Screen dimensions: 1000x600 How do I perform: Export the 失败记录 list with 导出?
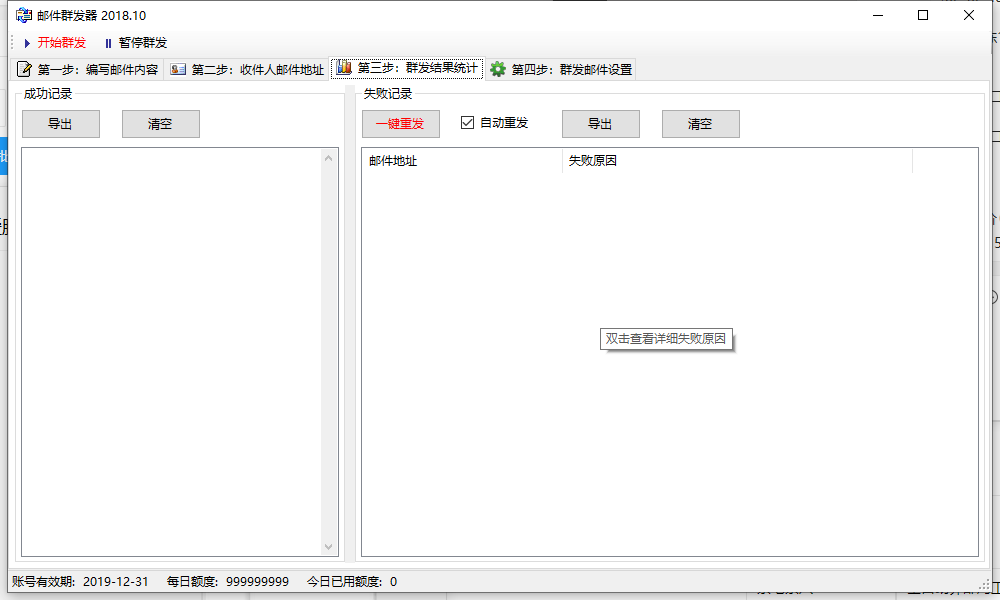pyautogui.click(x=601, y=124)
